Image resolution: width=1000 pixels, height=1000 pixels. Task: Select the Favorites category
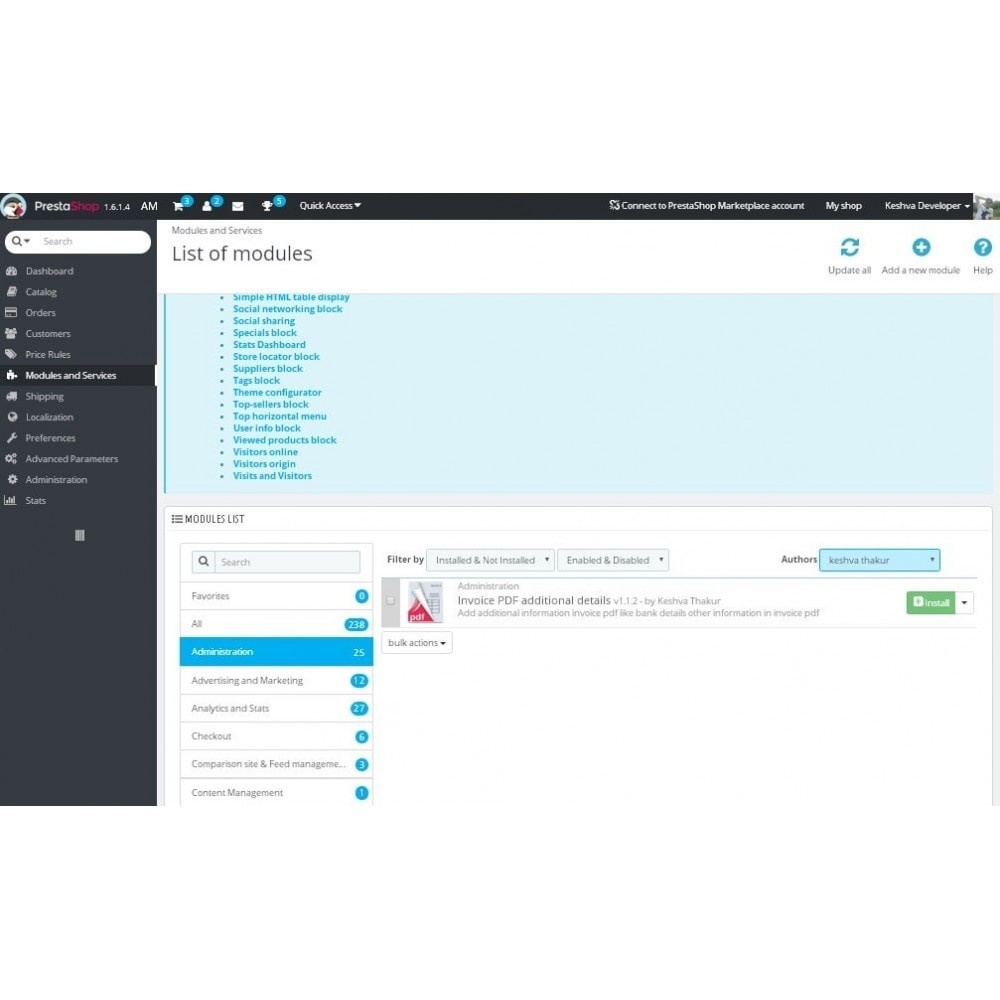pos(276,596)
